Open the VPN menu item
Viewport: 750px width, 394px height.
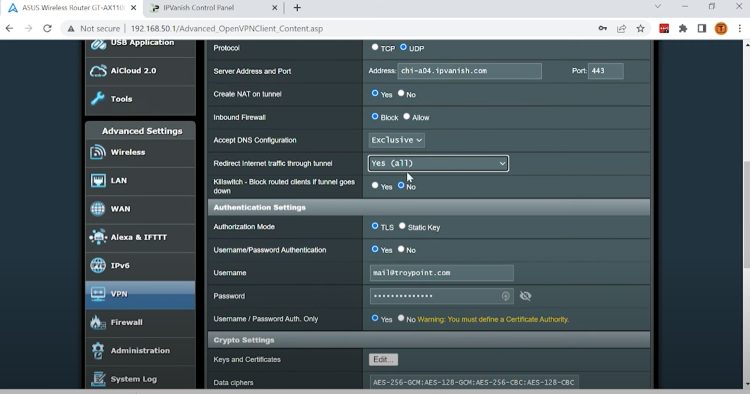coord(140,294)
